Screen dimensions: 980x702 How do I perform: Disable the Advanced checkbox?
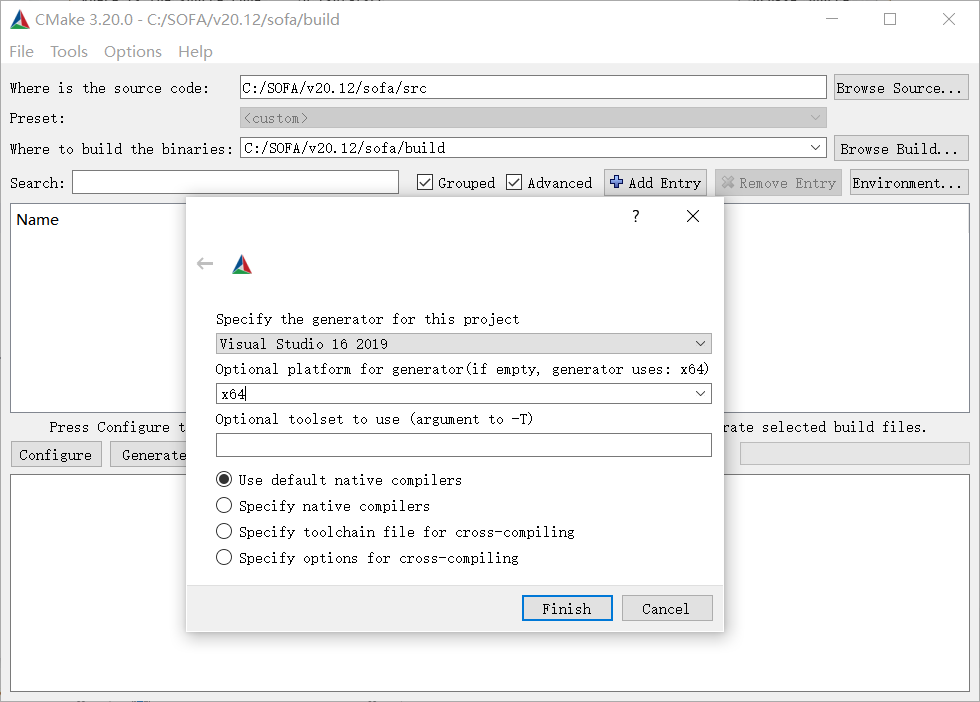[514, 182]
